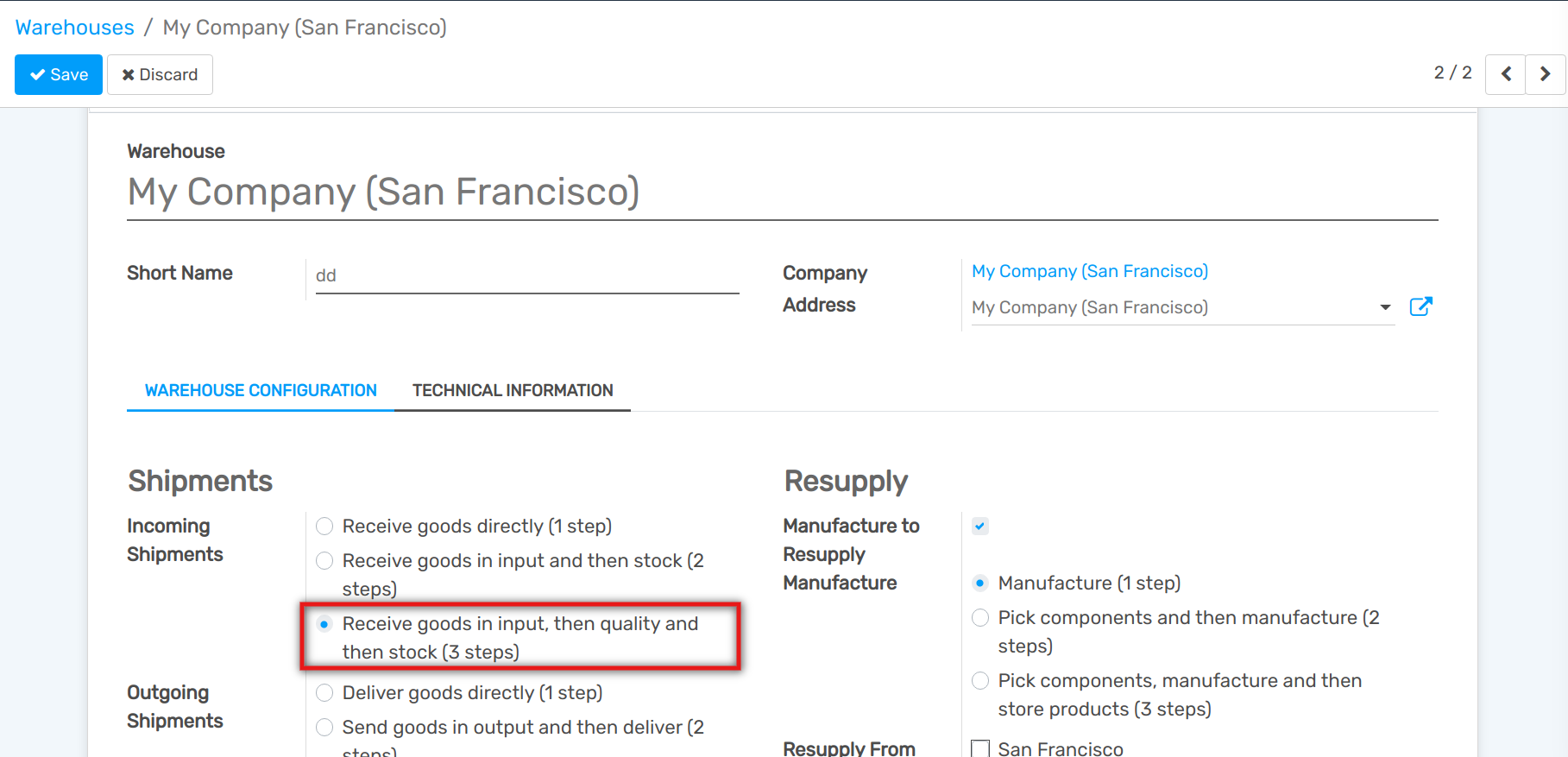This screenshot has height=757, width=1568.
Task: Open the Warehouse Configuration tab
Action: (260, 390)
